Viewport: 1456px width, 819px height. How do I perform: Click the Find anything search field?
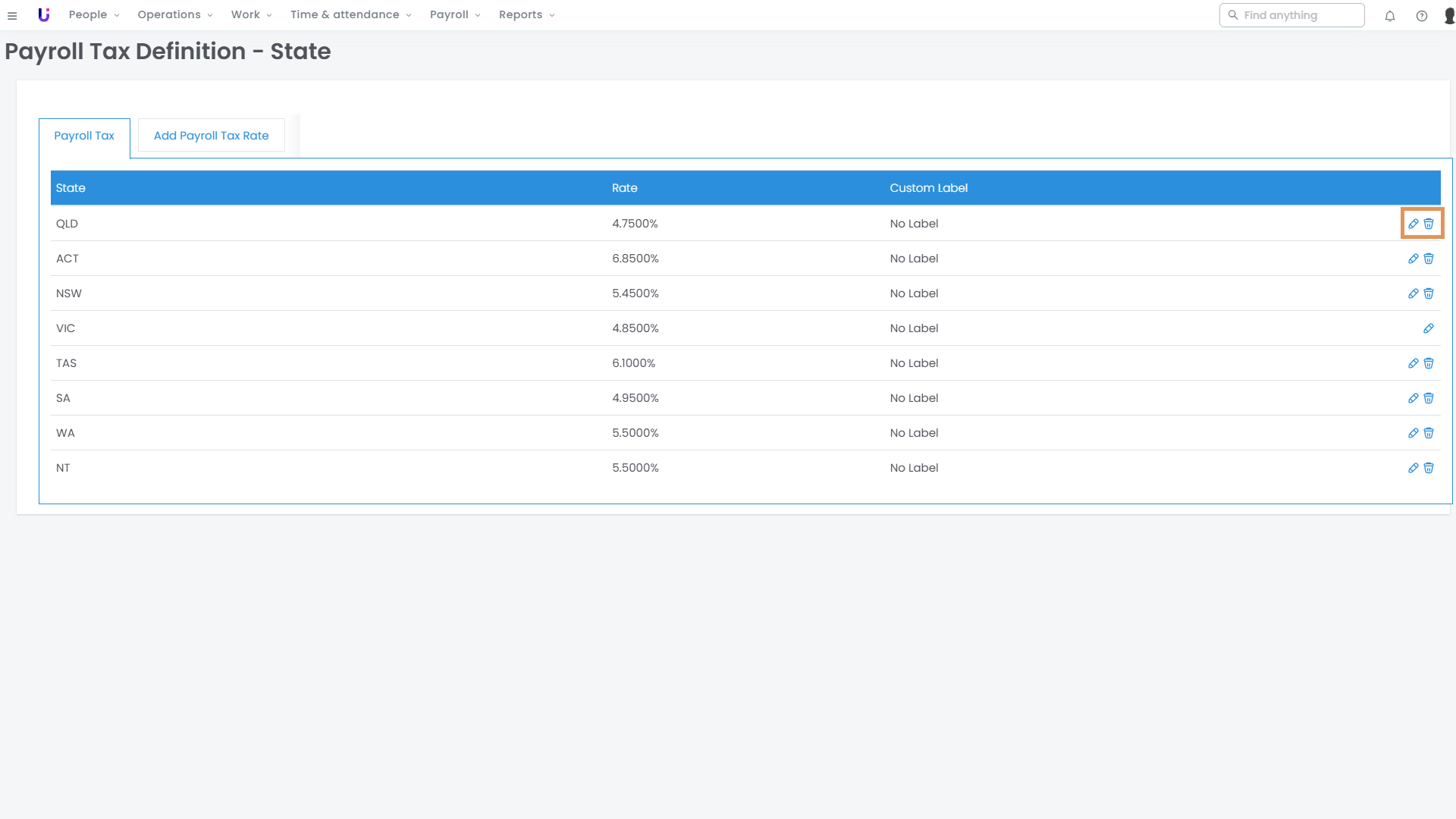(1297, 15)
